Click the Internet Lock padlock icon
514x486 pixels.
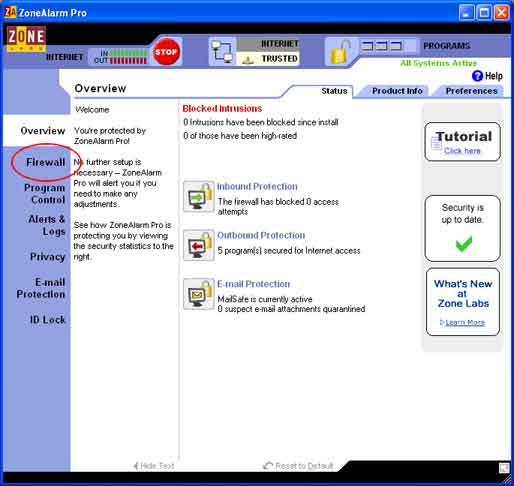pyautogui.click(x=340, y=52)
